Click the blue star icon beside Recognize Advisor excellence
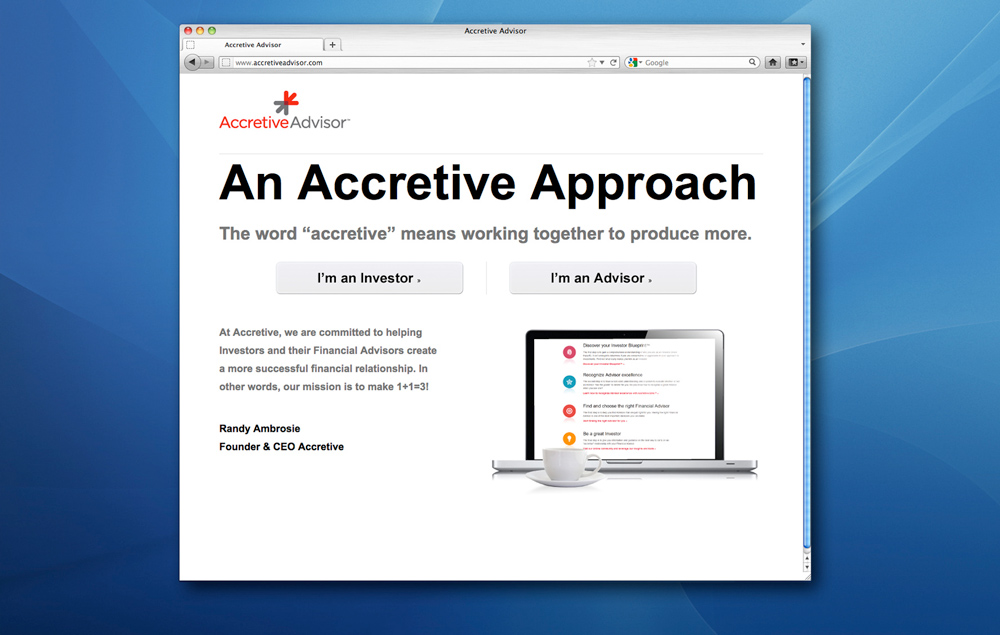Screen dimensions: 1000x635 tap(569, 382)
